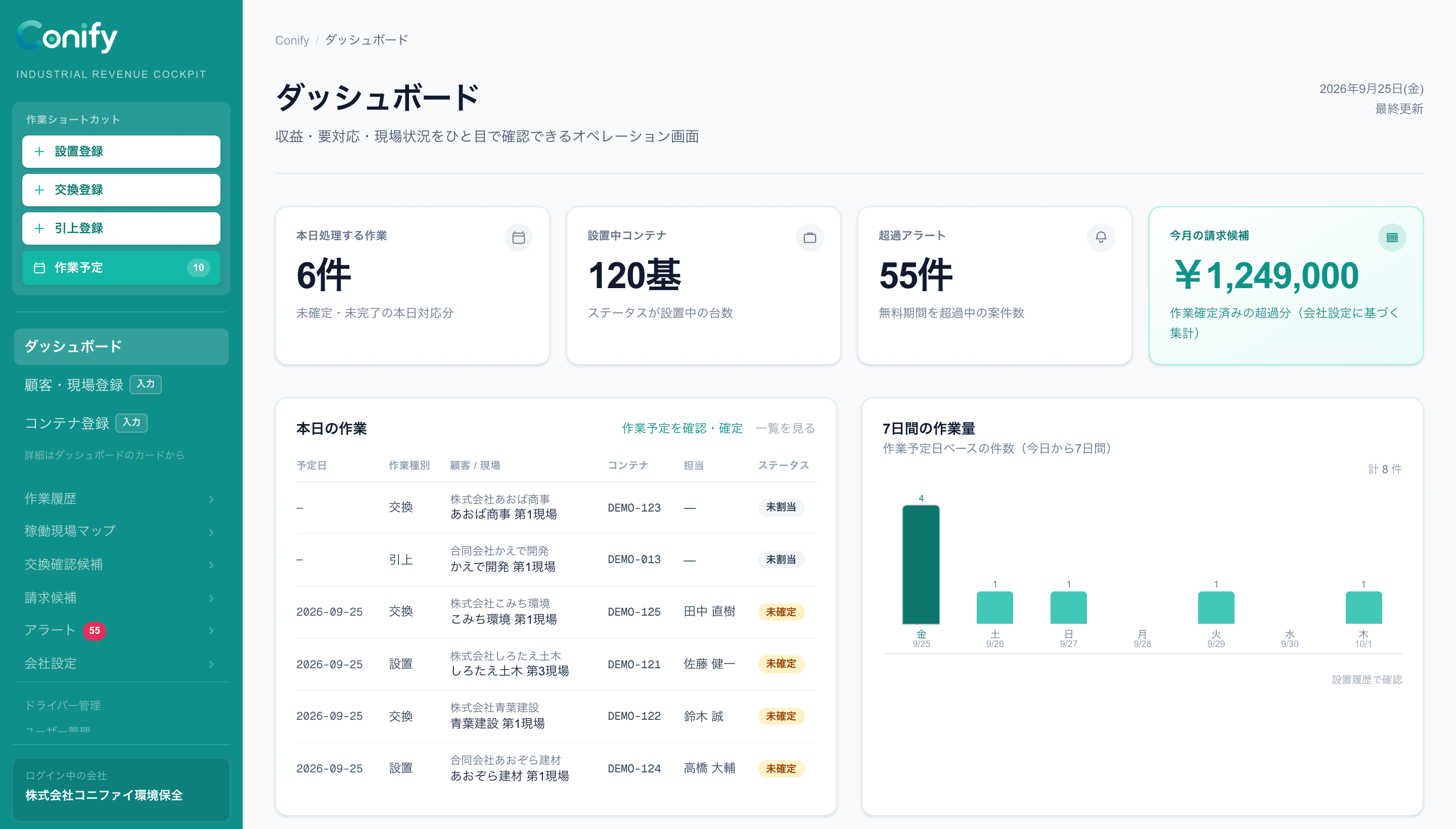Click the 10 count badge on 作業予定
Screen dimensions: 1456x829
point(198,267)
